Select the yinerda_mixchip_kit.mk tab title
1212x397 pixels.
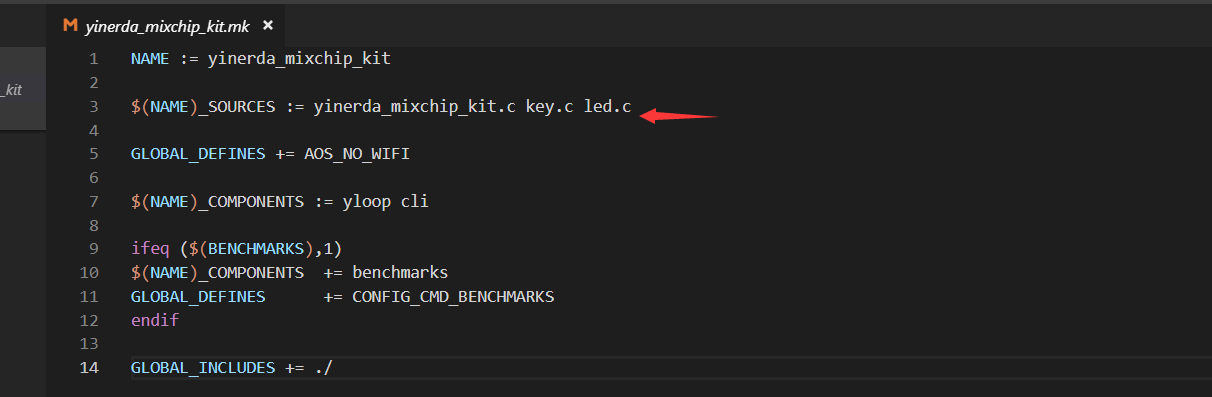click(x=167, y=26)
